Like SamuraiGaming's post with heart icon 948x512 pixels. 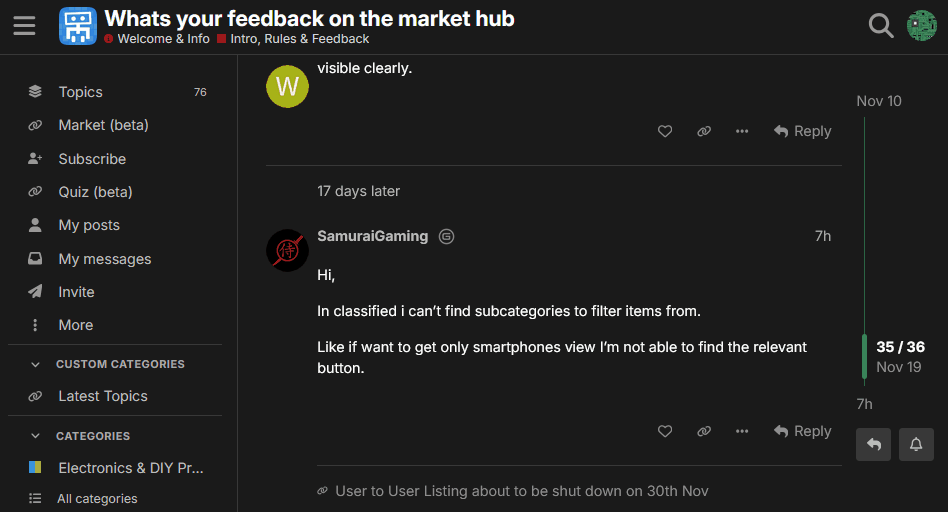point(665,431)
